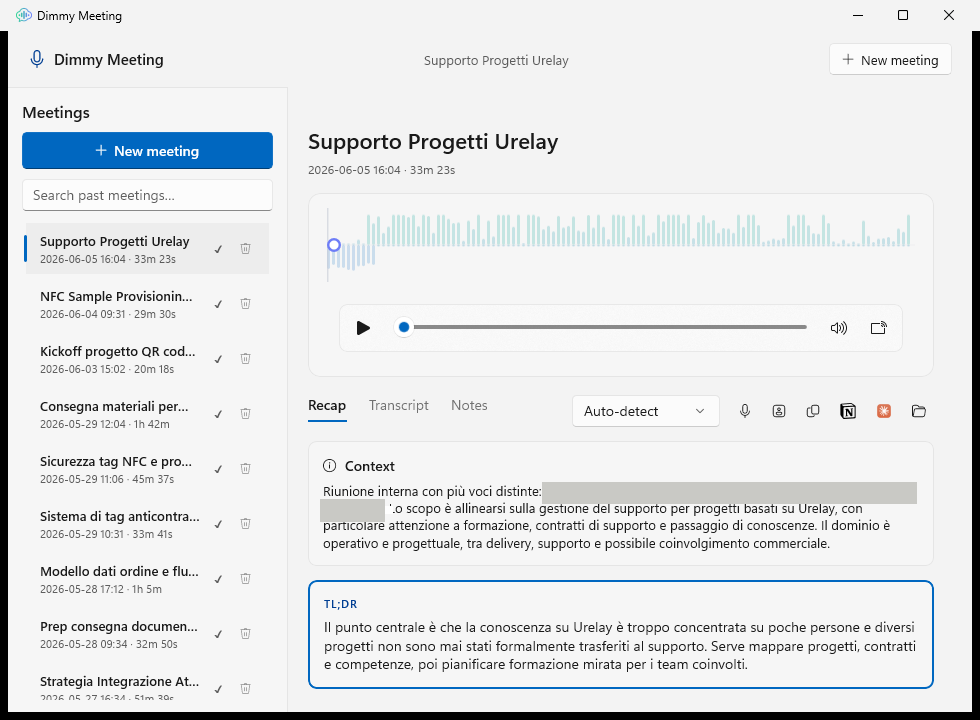Open the Consegna materiali per... meeting

[x=148, y=414]
